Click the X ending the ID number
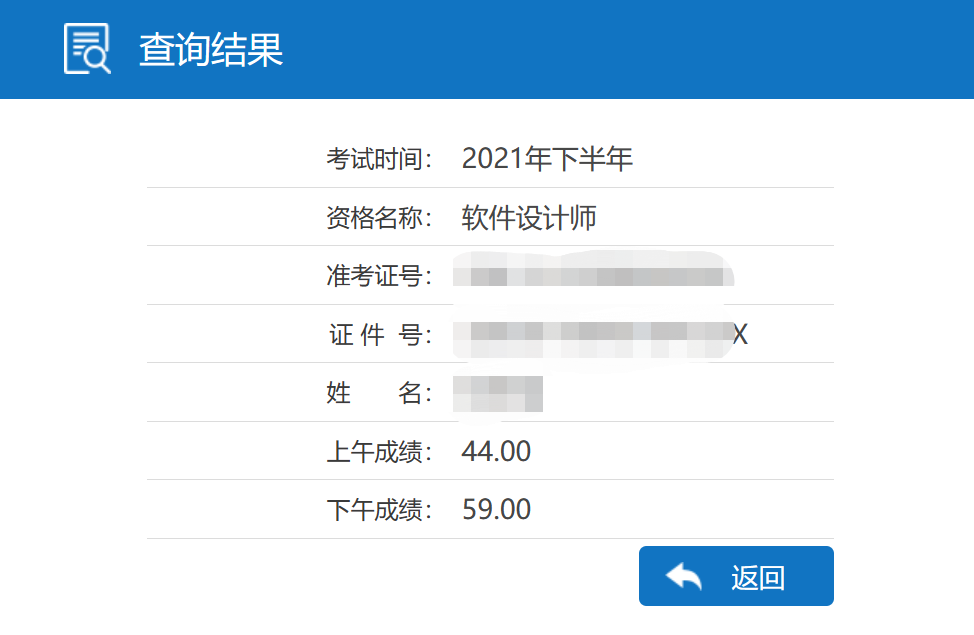Screen dimensions: 974x635 click(740, 335)
